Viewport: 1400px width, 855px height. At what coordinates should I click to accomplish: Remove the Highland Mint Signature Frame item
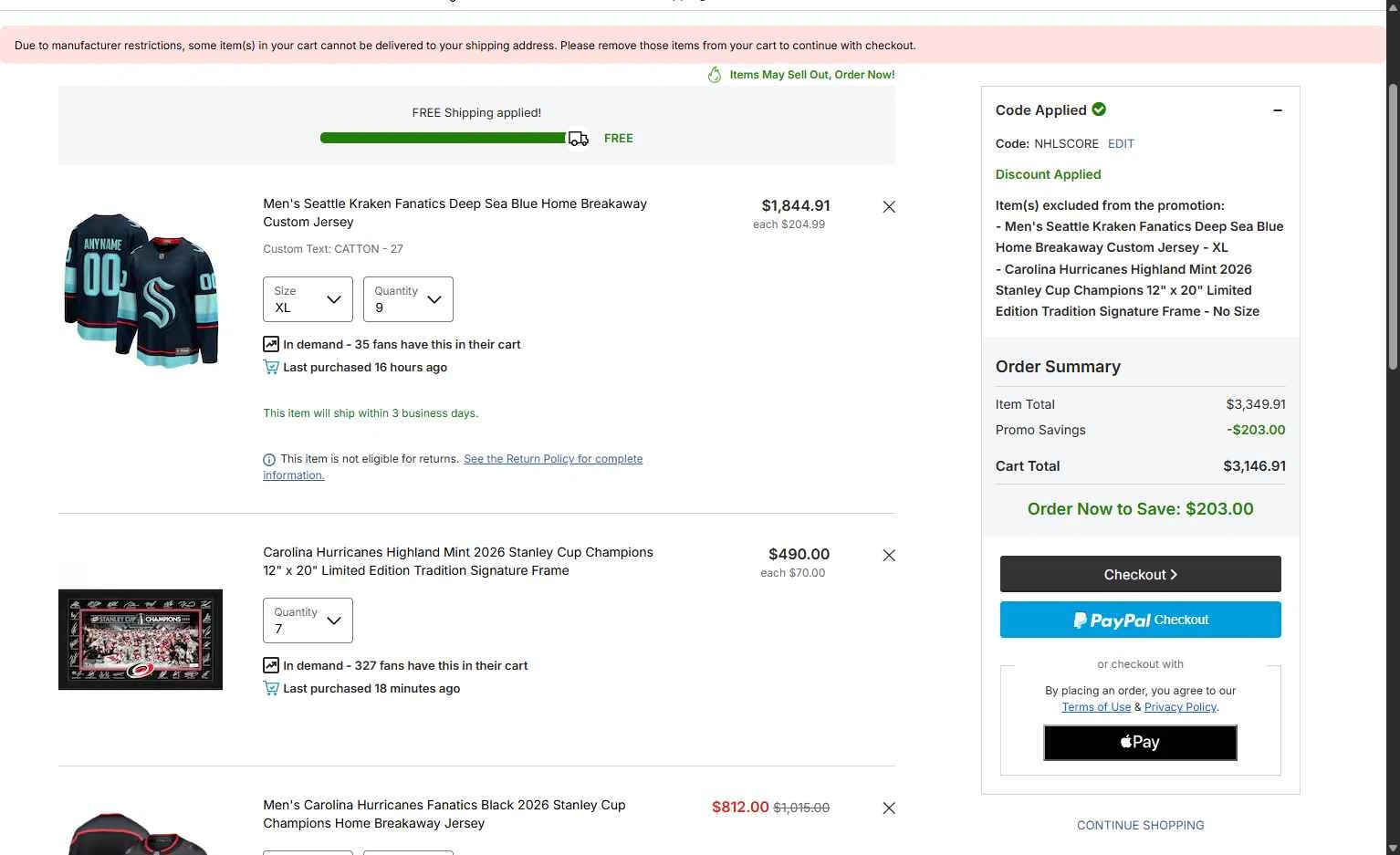pyautogui.click(x=889, y=556)
